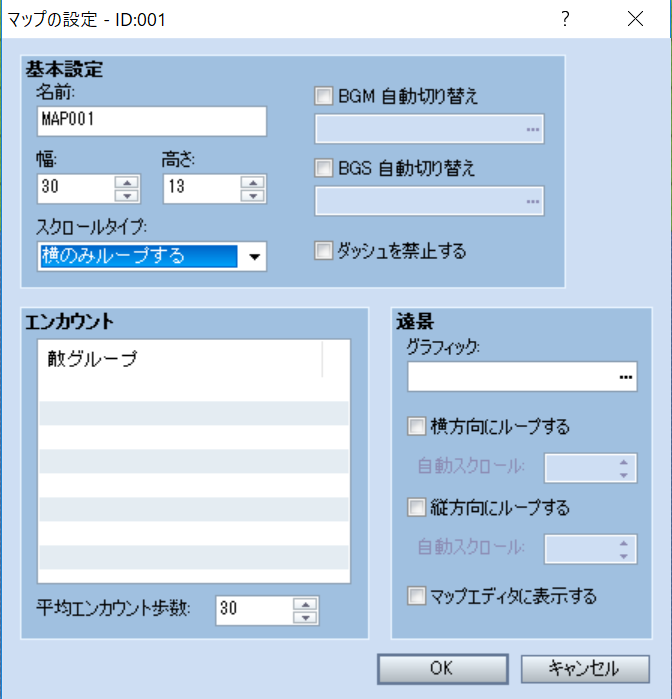Click the OK button
The width and height of the screenshot is (672, 699).
pyautogui.click(x=442, y=669)
